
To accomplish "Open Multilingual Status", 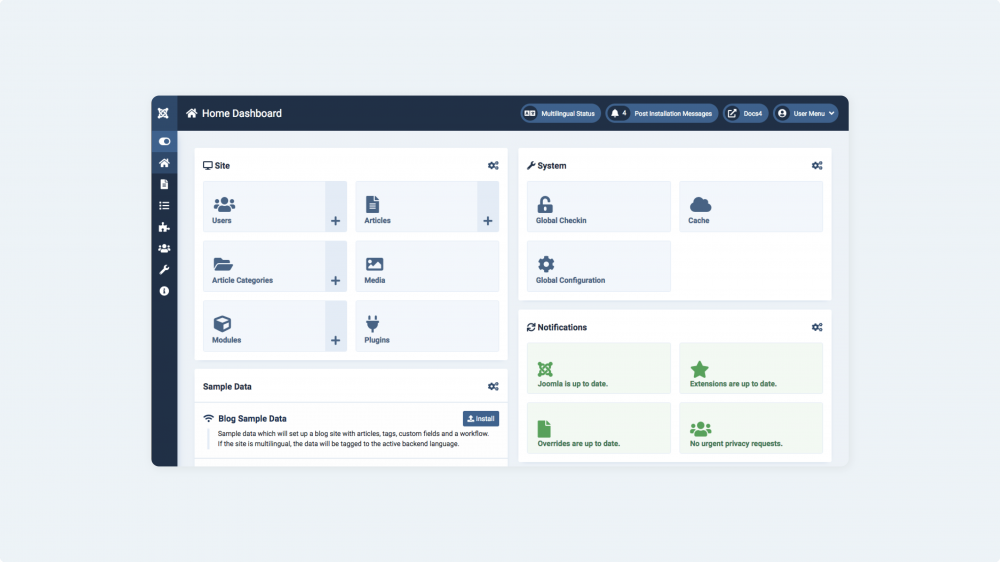I will click(561, 114).
